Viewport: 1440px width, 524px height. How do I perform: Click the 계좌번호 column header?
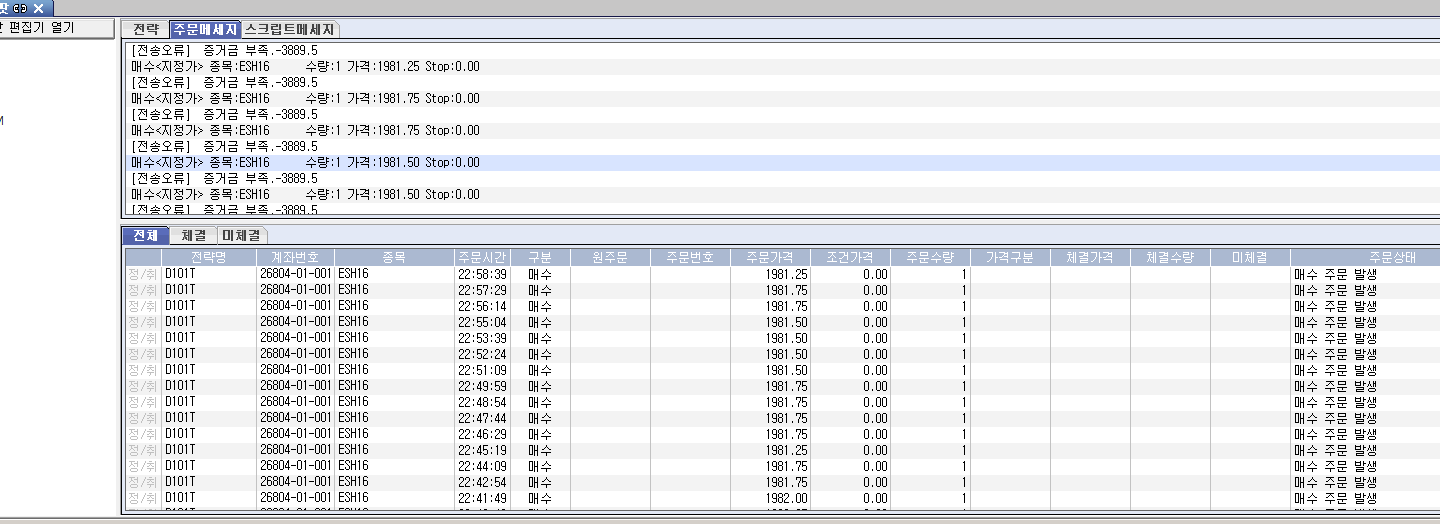(x=294, y=257)
